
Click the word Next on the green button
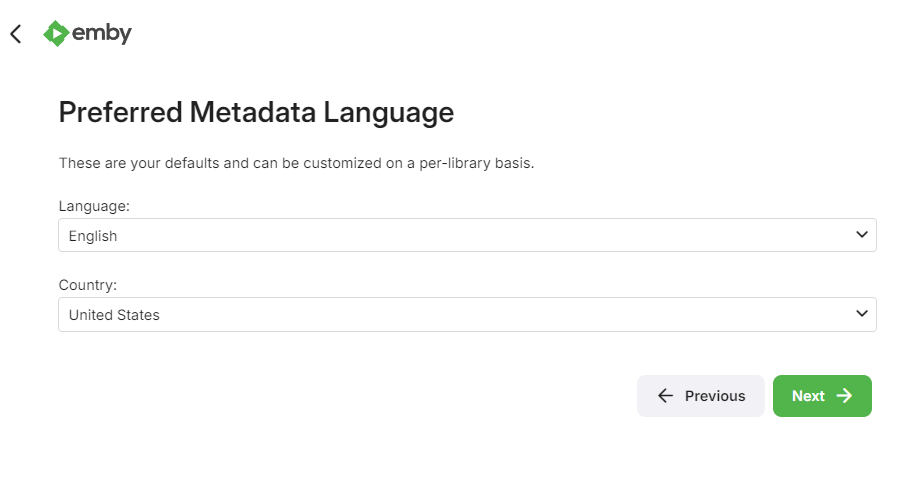coord(808,396)
